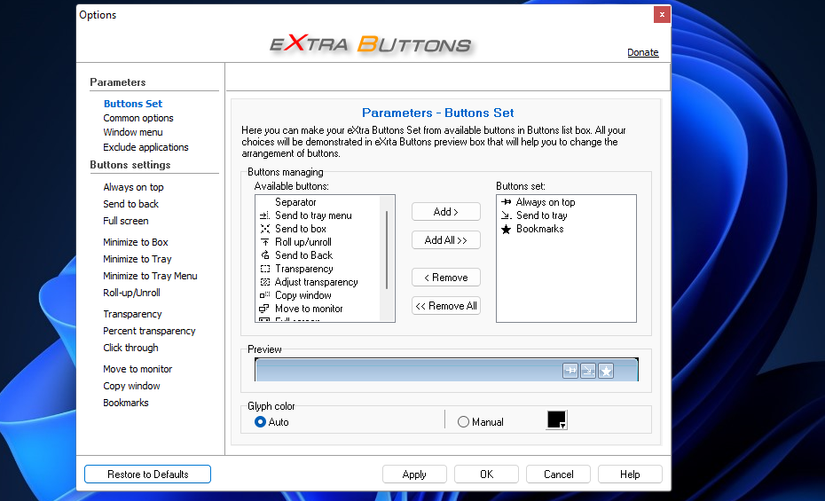
Task: Select Separator in Available buttons list
Action: pyautogui.click(x=296, y=202)
